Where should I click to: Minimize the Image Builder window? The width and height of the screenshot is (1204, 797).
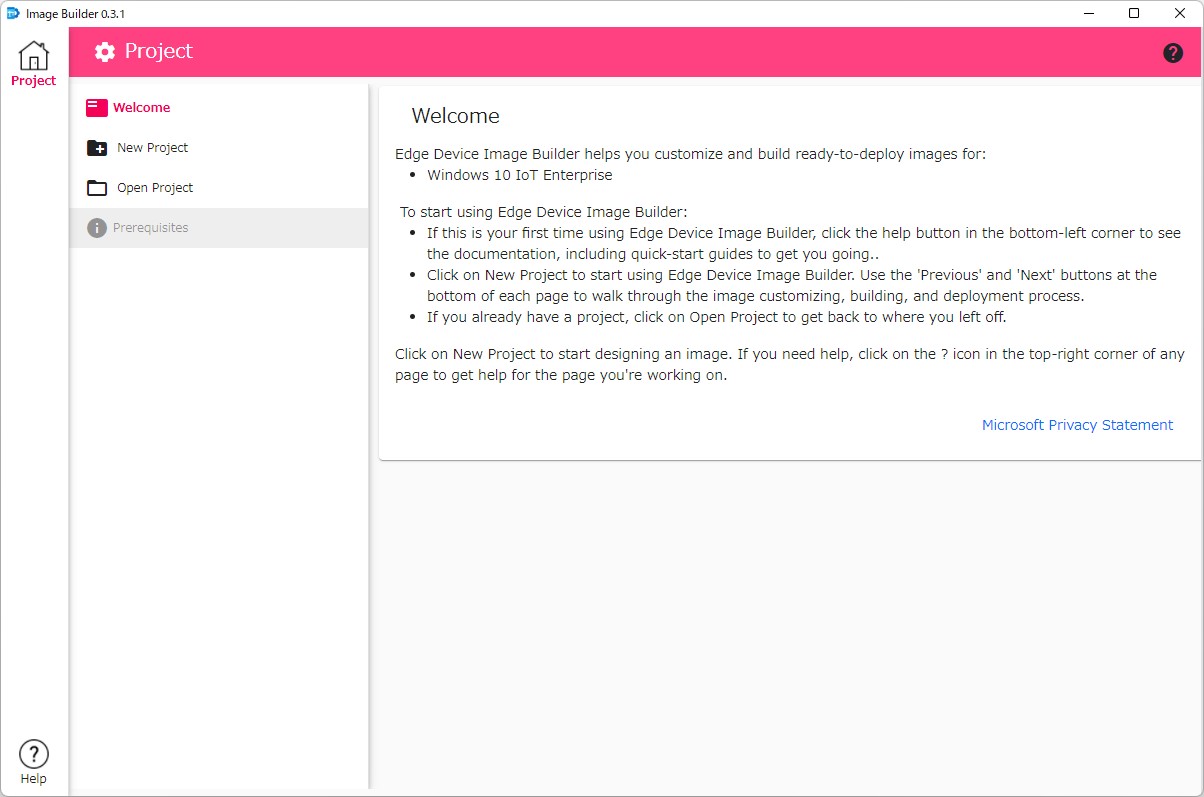click(x=1088, y=13)
